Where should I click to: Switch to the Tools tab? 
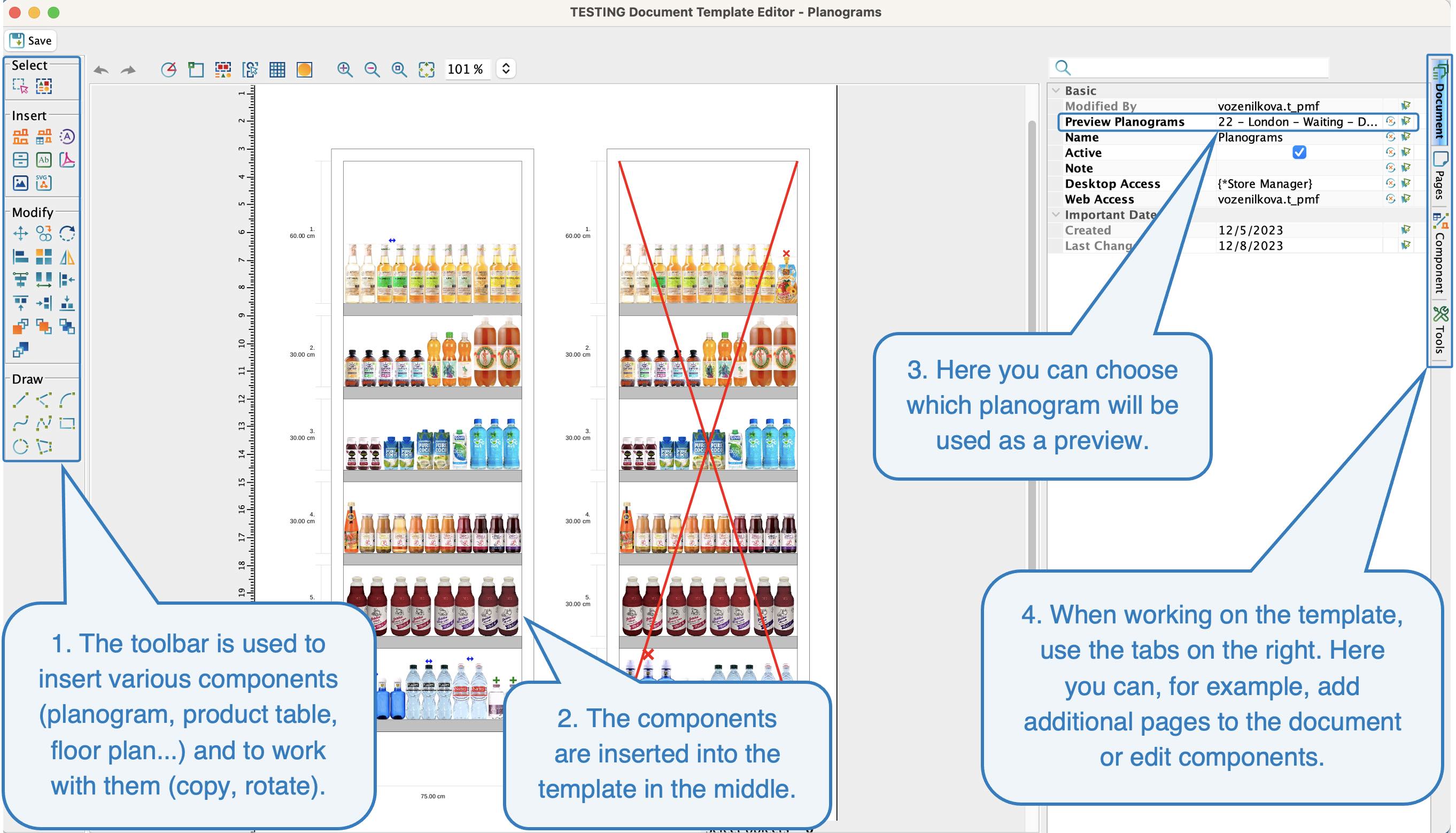click(1439, 330)
